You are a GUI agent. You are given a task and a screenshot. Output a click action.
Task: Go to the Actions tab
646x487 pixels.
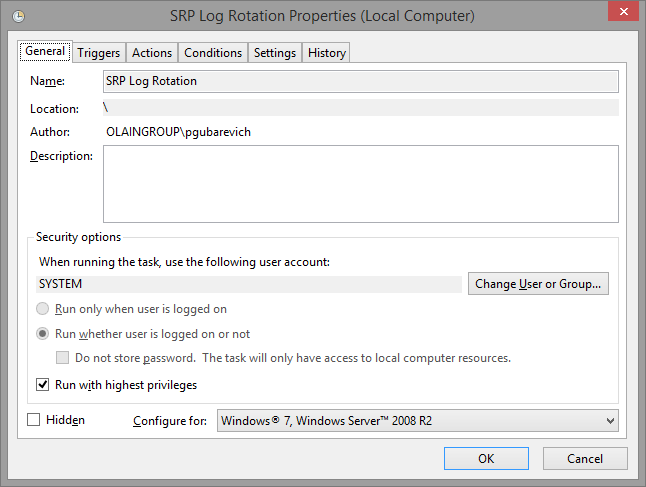point(152,53)
